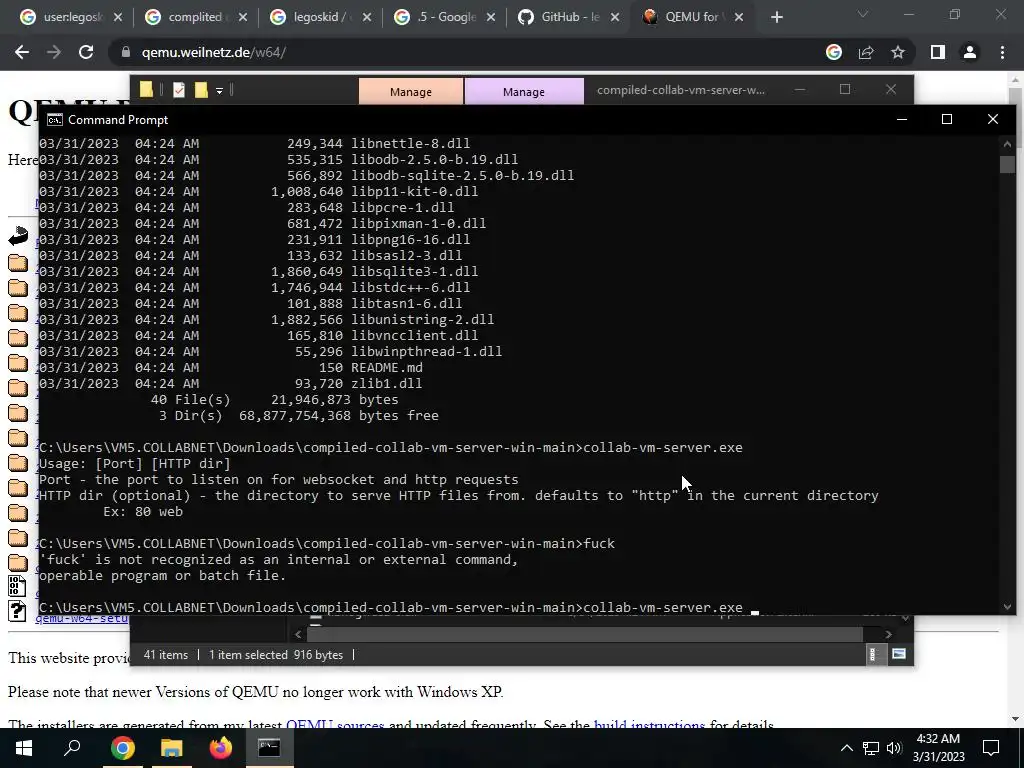This screenshot has height=768, width=1024.
Task: Close the GitHub tab
Action: point(615,17)
